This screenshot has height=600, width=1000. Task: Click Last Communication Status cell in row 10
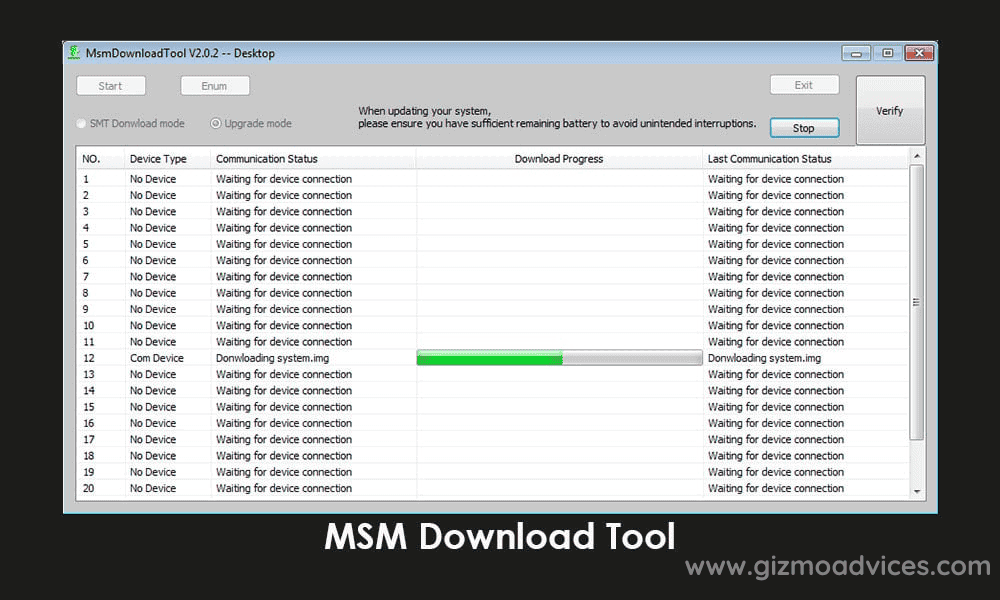(776, 325)
